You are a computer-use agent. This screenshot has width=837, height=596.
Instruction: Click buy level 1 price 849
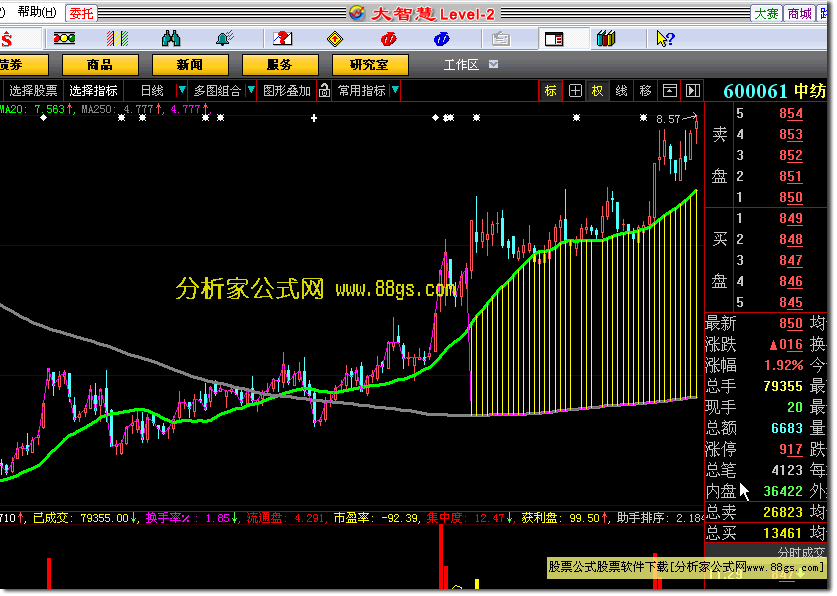click(x=791, y=218)
